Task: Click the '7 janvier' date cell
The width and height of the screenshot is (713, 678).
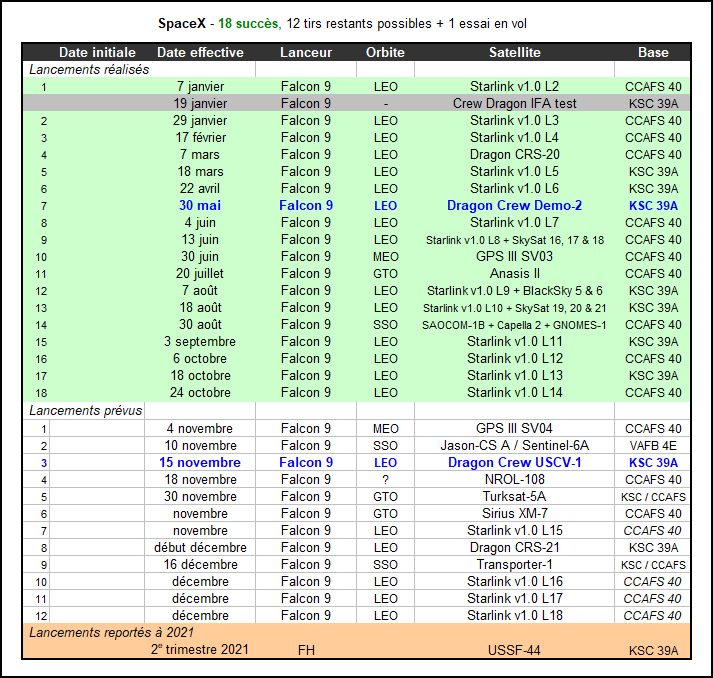Action: tap(200, 86)
